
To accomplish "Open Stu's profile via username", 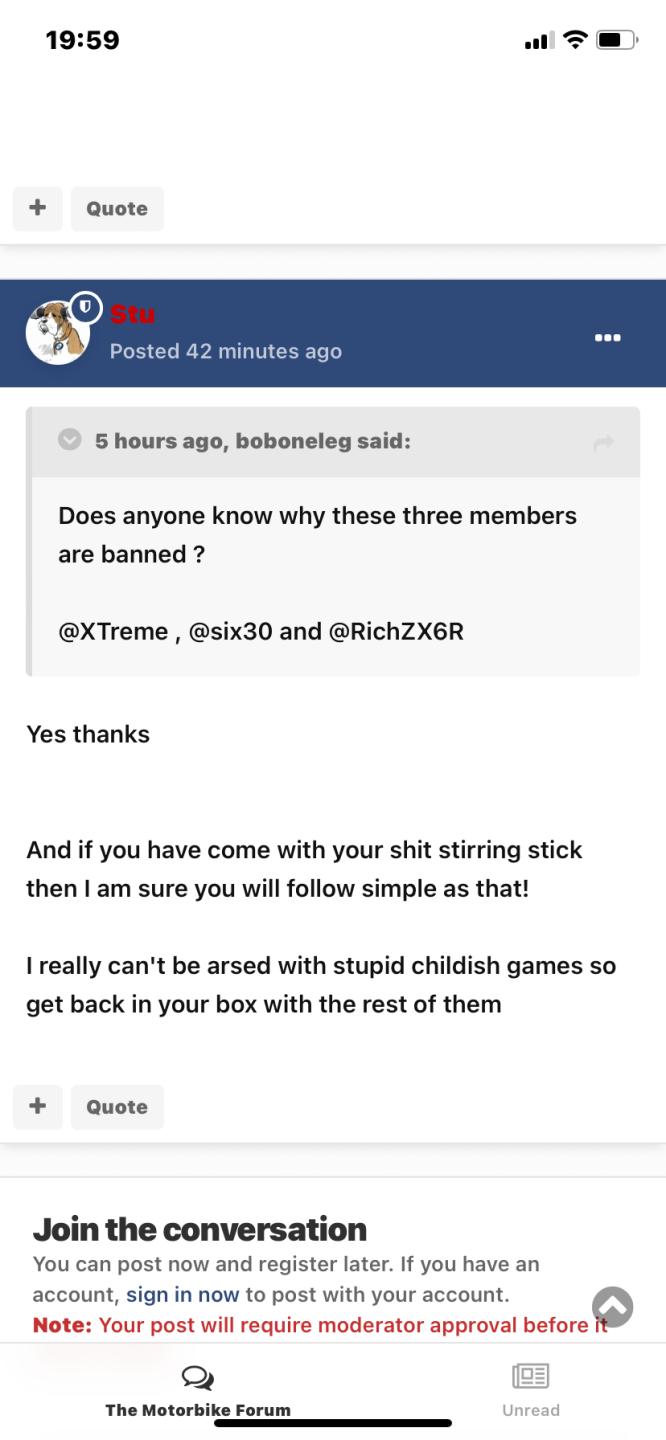I will (x=132, y=314).
